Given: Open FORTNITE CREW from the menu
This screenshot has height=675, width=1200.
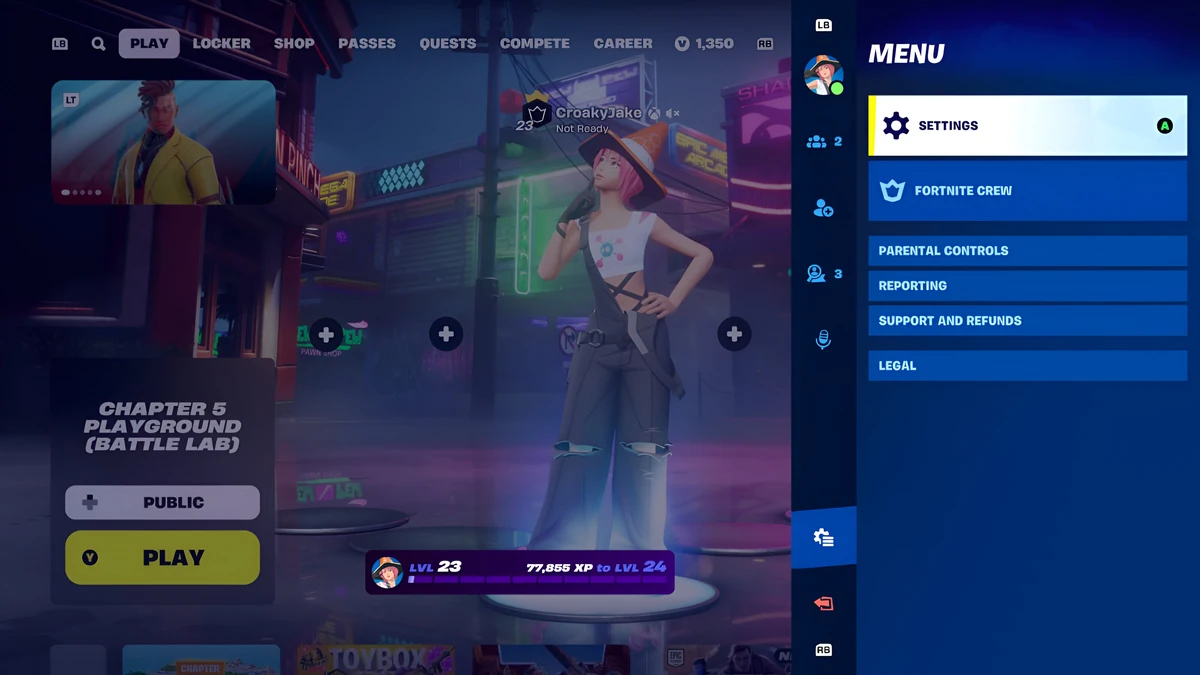Looking at the screenshot, I should [x=1027, y=190].
